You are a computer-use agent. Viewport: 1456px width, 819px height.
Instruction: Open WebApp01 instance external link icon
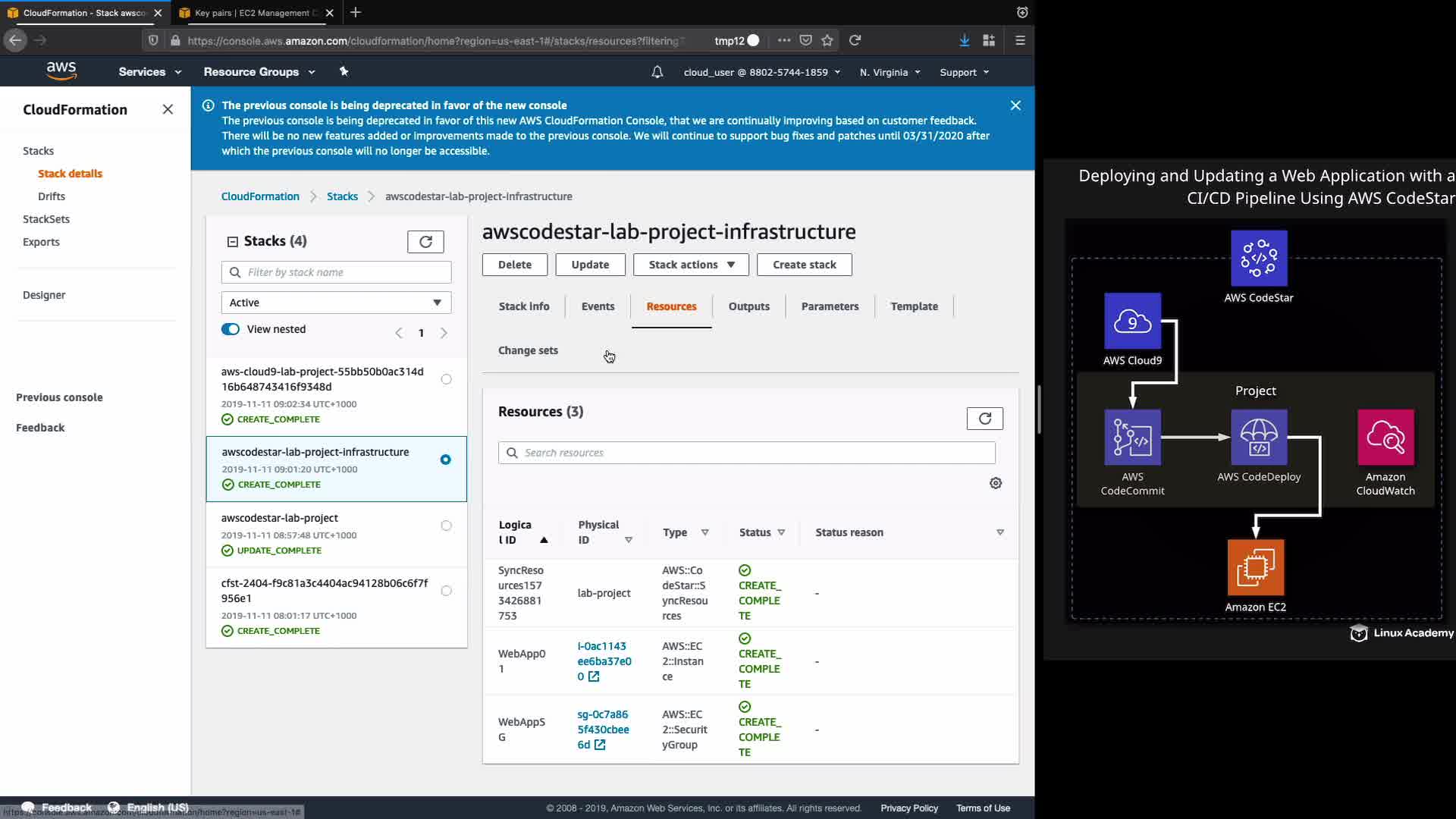point(594,676)
